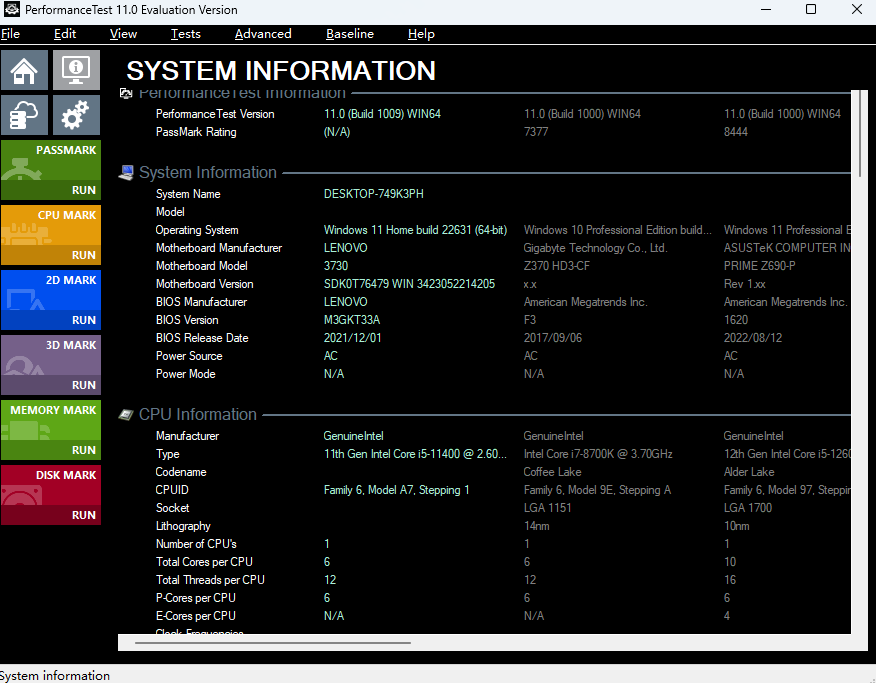The height and width of the screenshot is (683, 876).
Task: Run the 2D Mark test
Action: (51, 300)
